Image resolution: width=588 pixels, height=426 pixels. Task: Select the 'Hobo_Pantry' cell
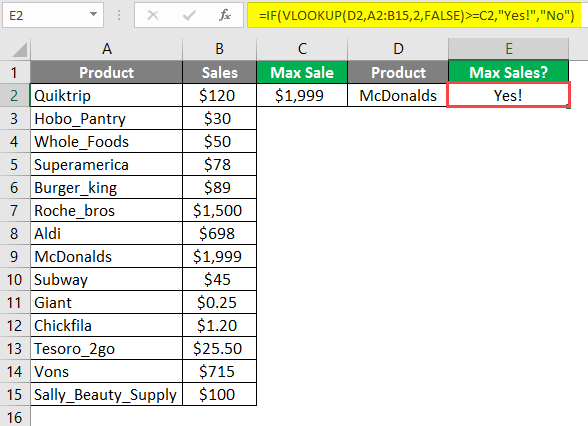click(106, 118)
